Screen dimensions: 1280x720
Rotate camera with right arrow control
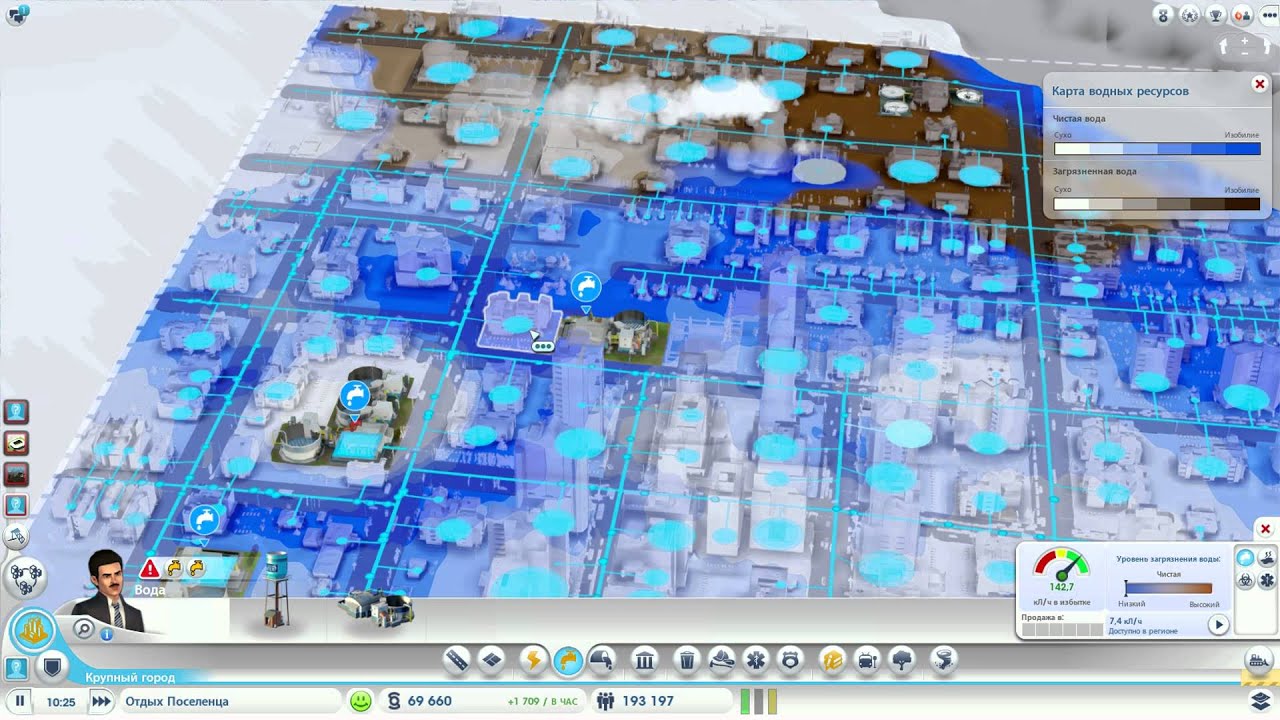[1267, 48]
